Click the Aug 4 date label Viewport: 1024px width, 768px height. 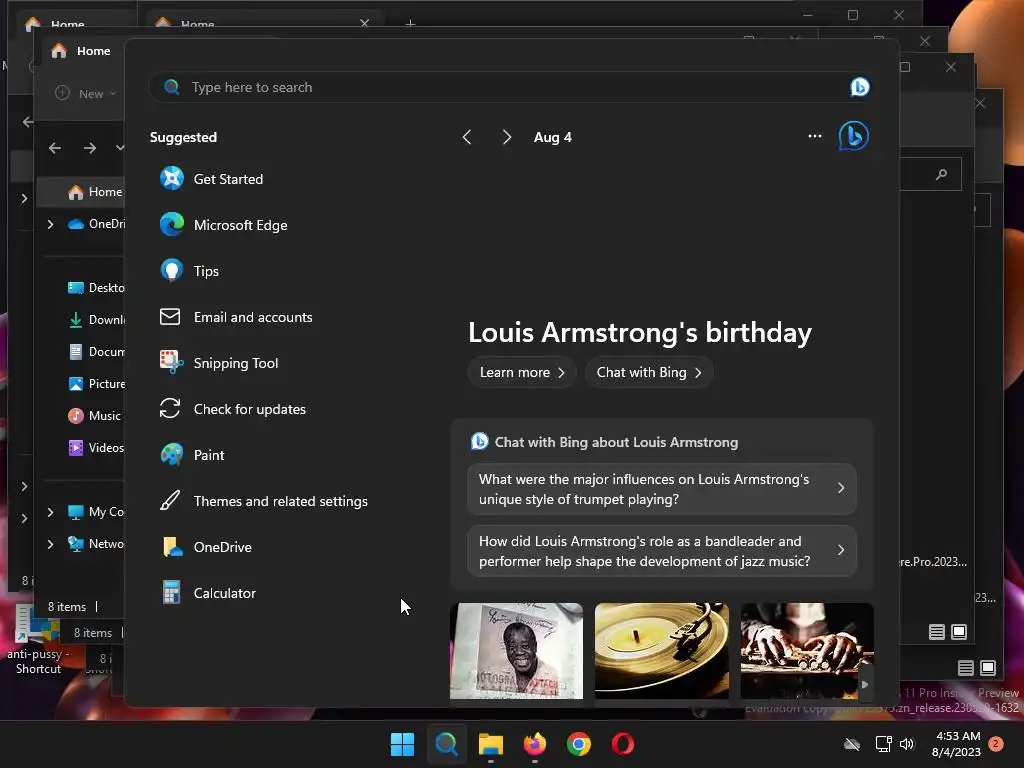pyautogui.click(x=552, y=137)
